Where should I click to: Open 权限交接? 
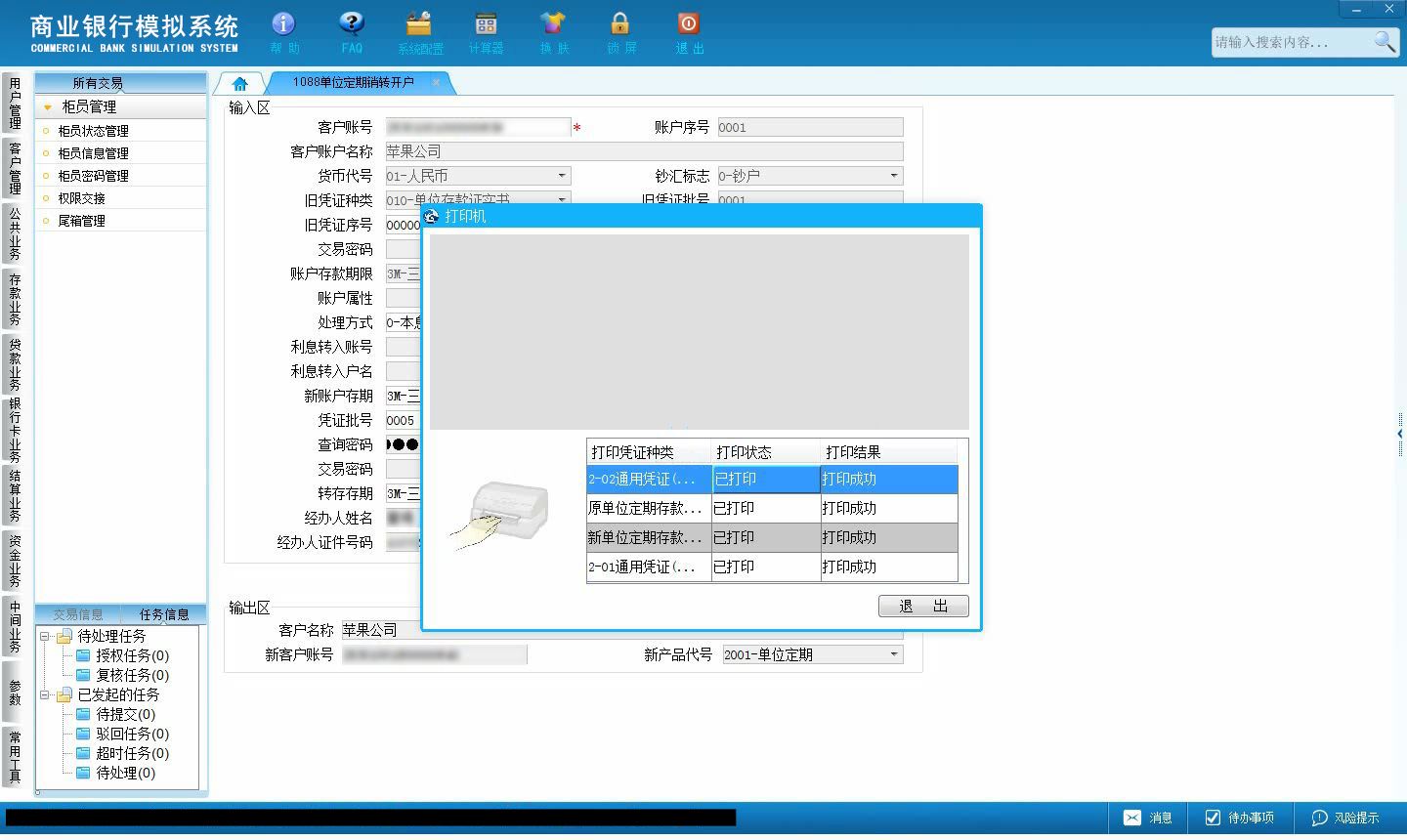[x=81, y=198]
